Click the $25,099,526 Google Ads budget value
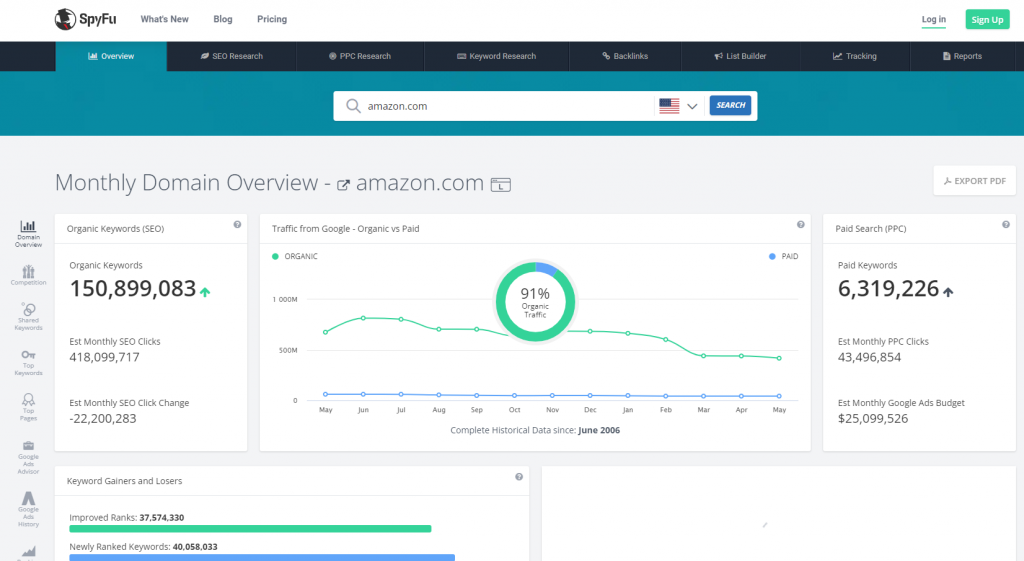The width and height of the screenshot is (1024, 561). tap(872, 419)
